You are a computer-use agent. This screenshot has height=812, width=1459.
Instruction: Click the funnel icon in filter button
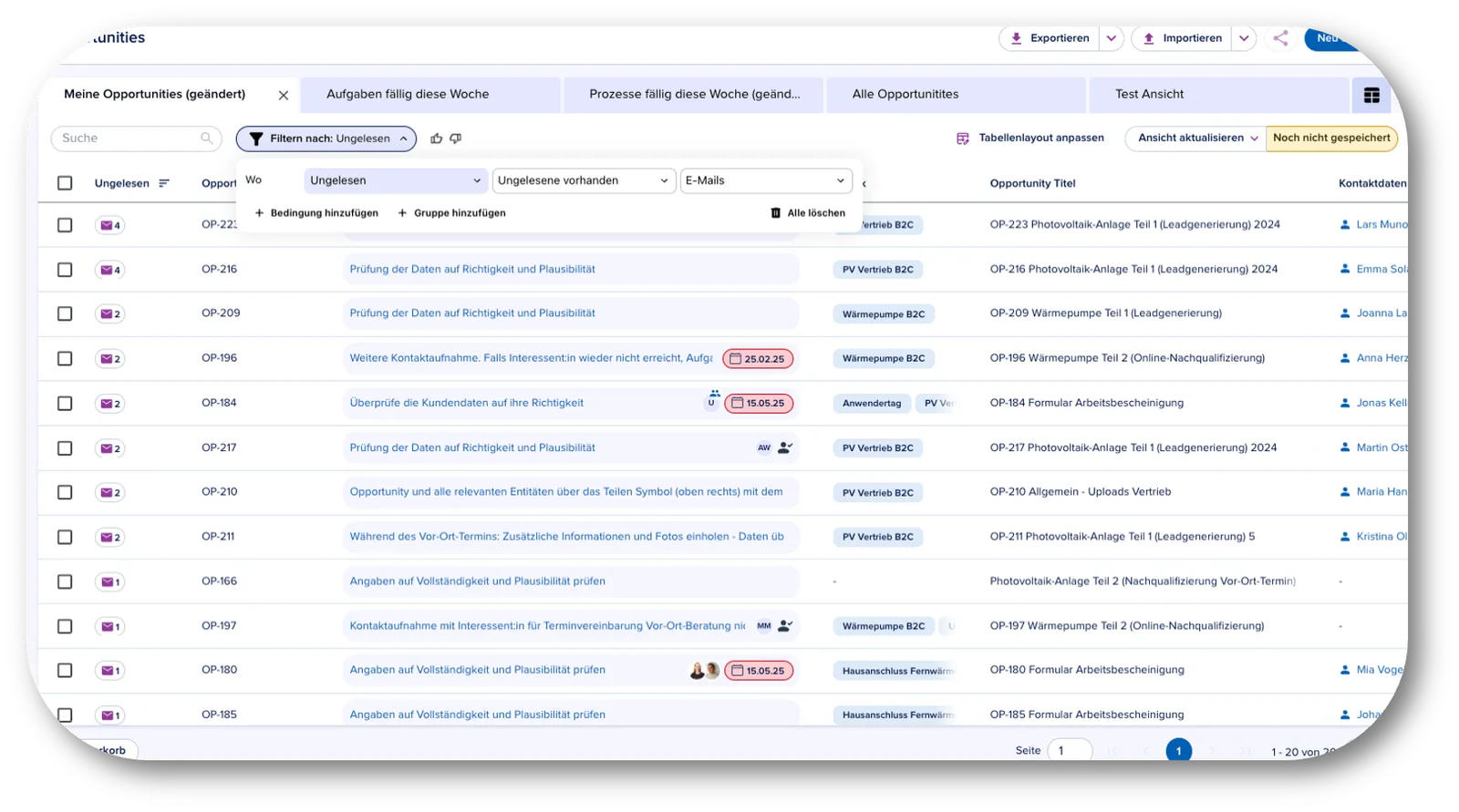256,139
